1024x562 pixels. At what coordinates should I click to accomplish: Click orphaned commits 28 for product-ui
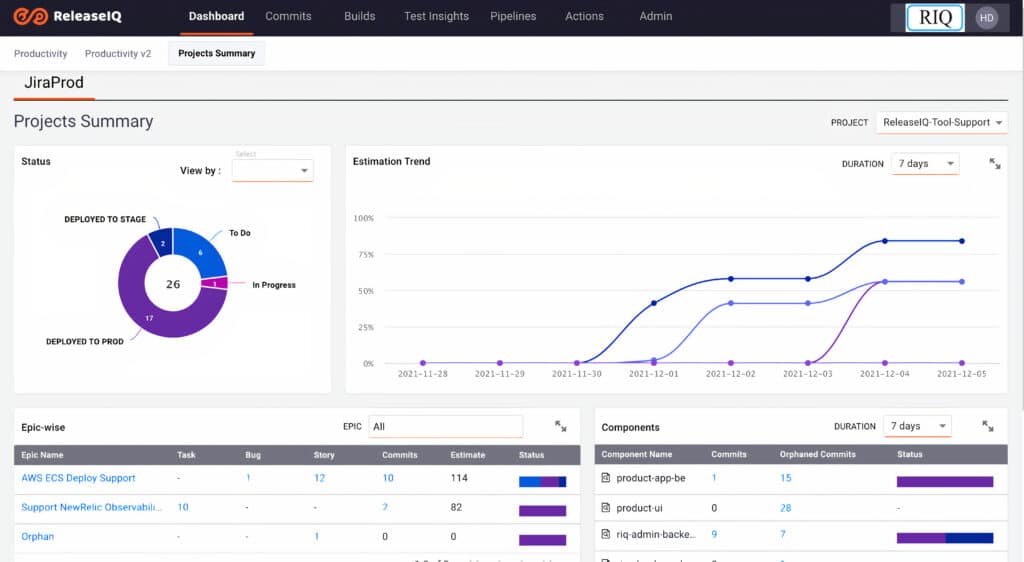coord(786,508)
